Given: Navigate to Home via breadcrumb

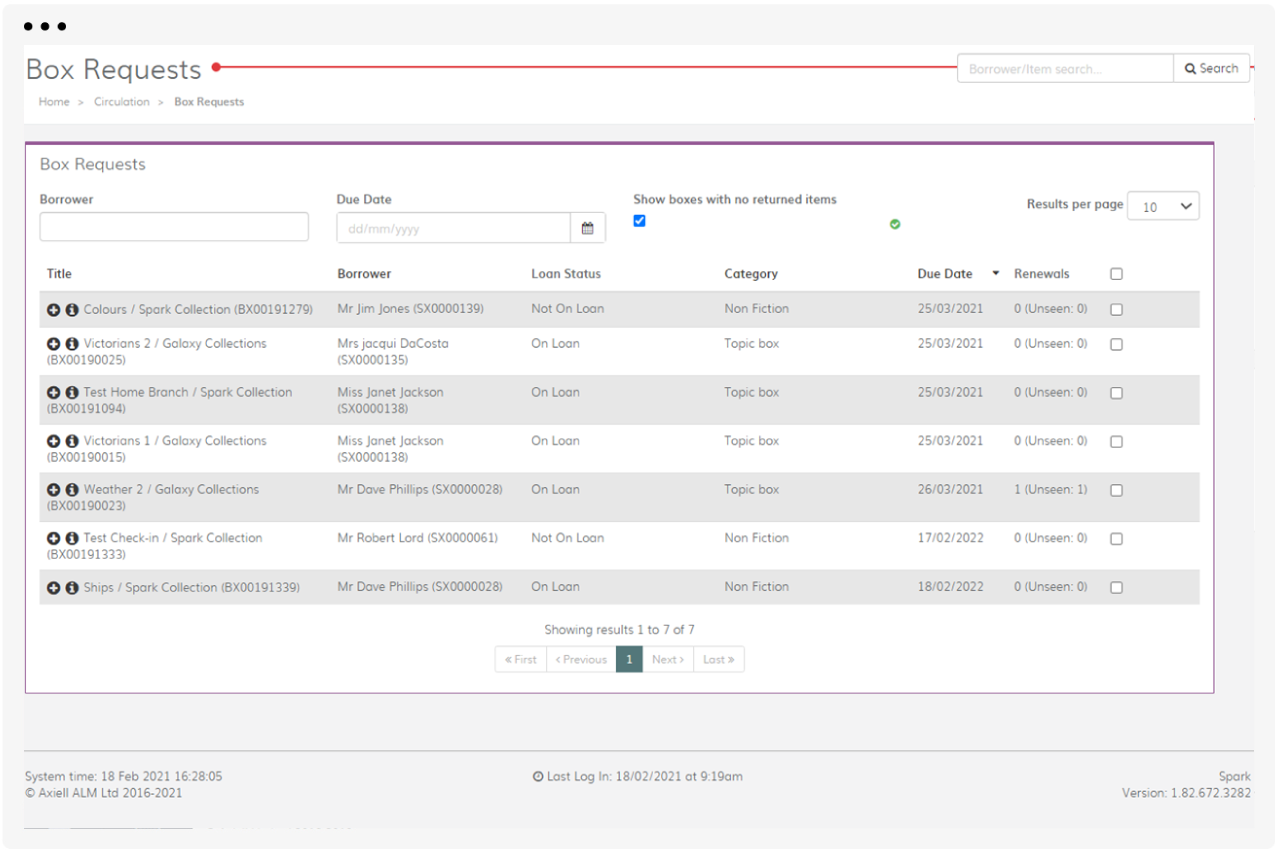Looking at the screenshot, I should [x=54, y=102].
